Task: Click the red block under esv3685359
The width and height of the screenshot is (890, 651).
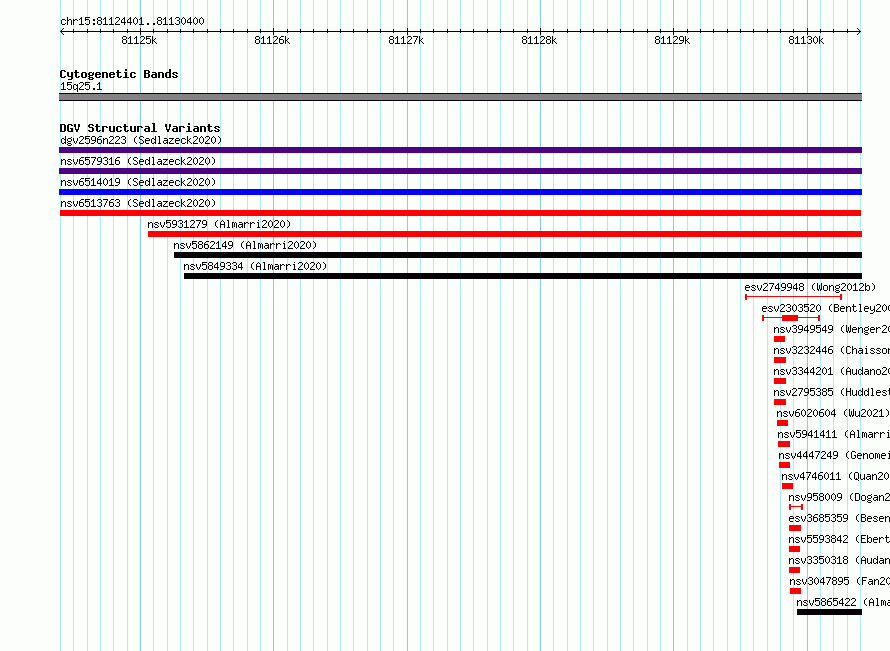Action: tap(795, 528)
